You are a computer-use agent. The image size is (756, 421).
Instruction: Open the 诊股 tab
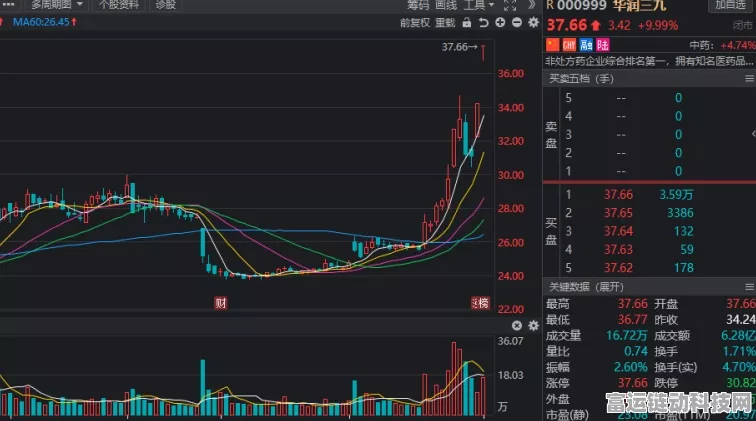[165, 5]
